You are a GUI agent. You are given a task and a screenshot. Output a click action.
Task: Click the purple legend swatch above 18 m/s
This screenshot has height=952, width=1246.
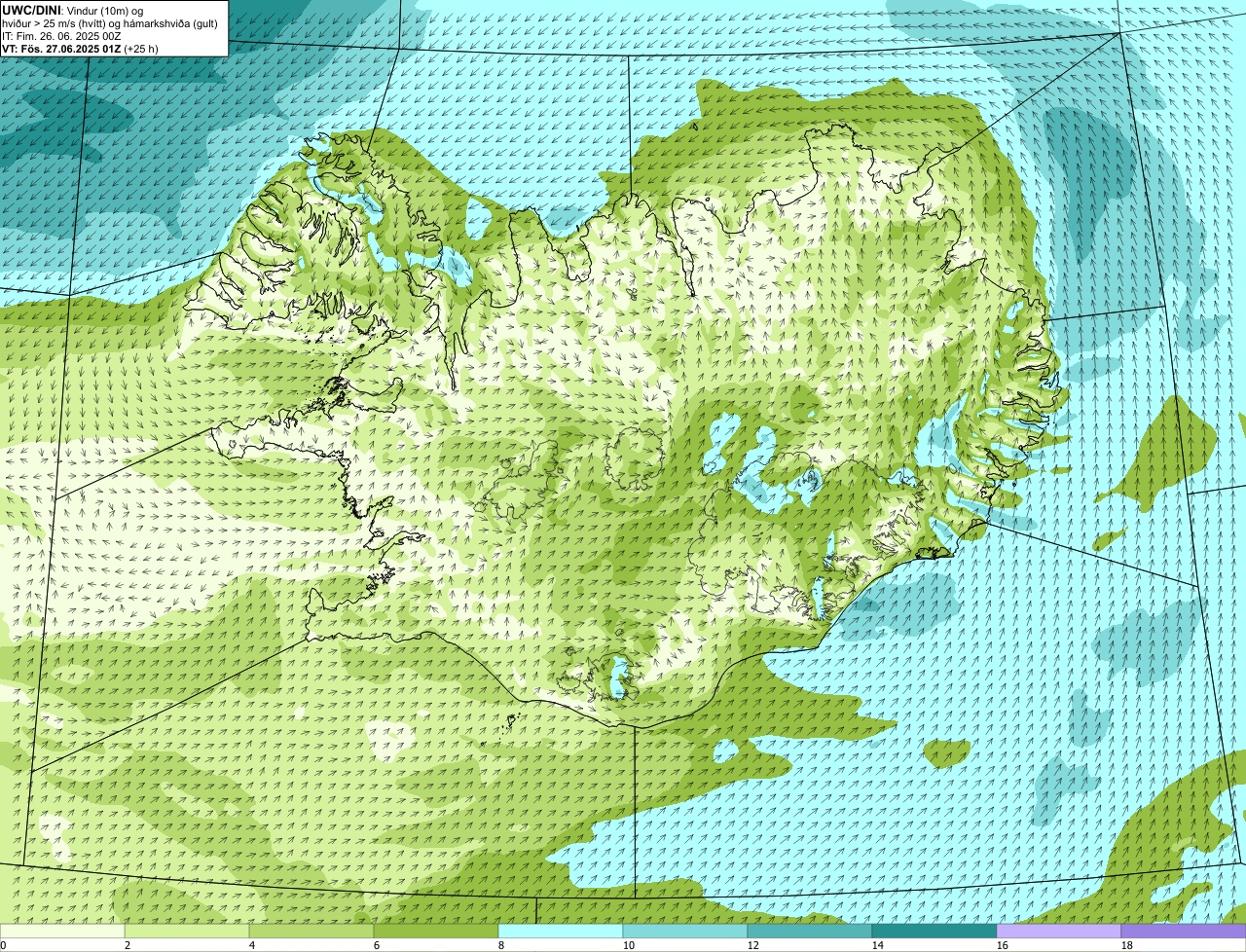[1184, 931]
